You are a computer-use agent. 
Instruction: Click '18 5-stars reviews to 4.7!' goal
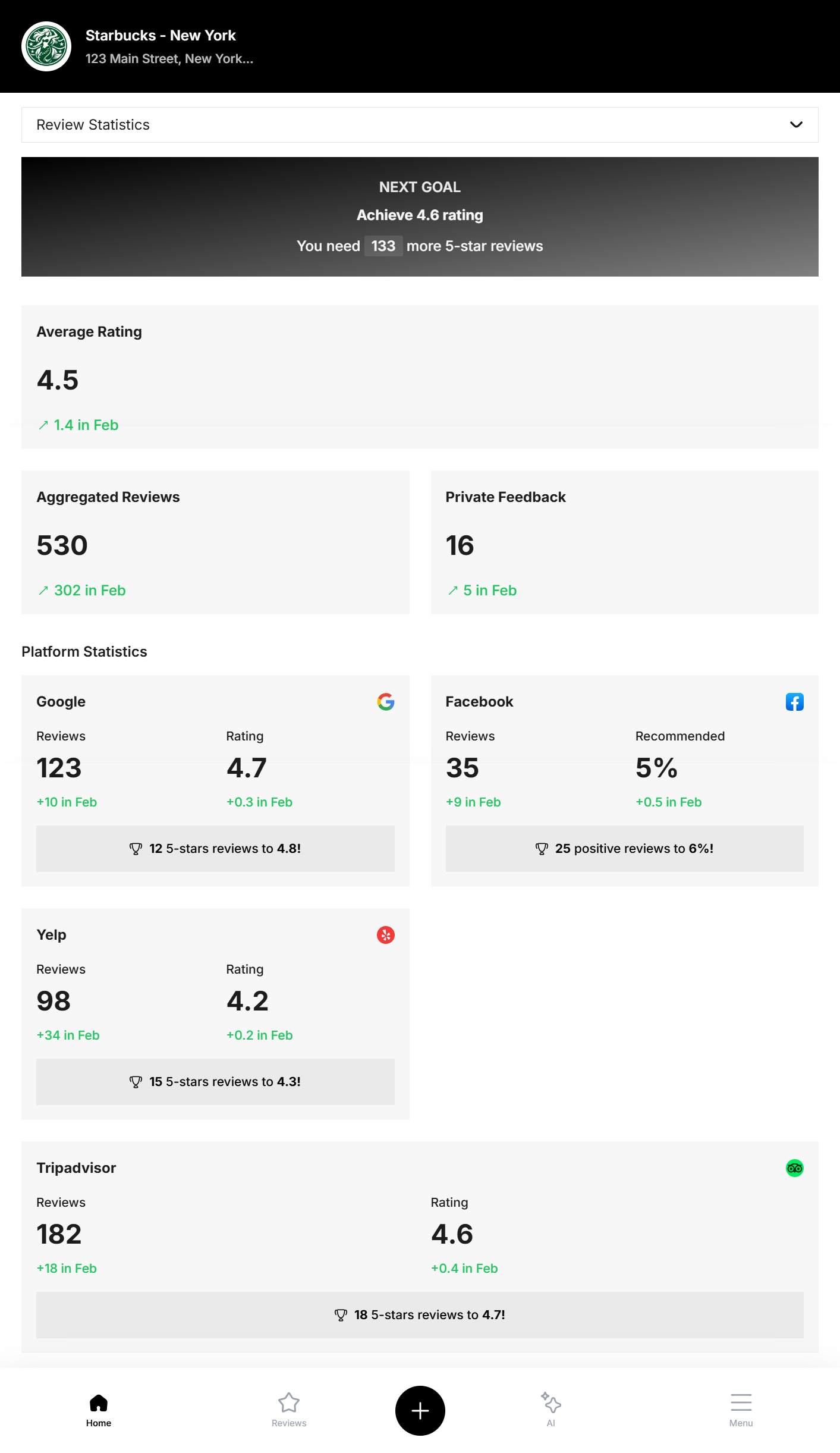420,1315
